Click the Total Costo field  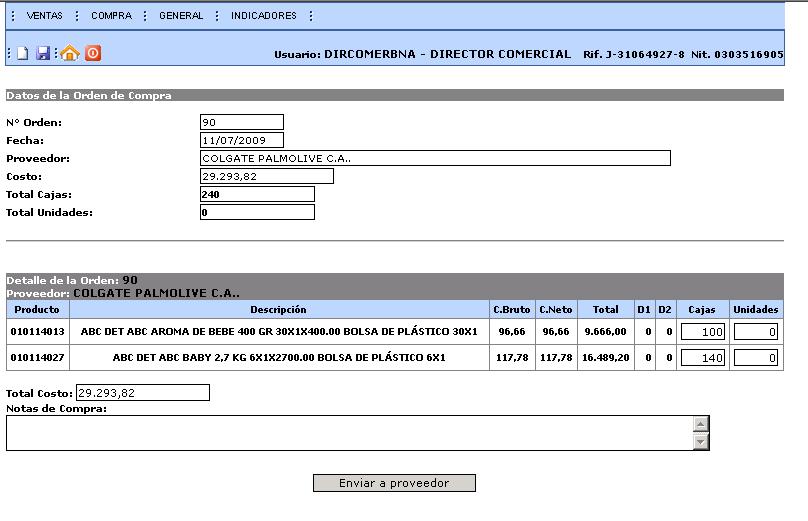pos(143,393)
